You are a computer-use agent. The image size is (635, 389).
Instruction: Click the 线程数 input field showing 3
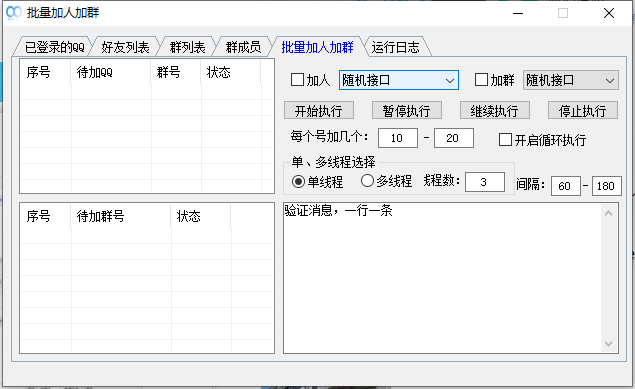tap(485, 182)
